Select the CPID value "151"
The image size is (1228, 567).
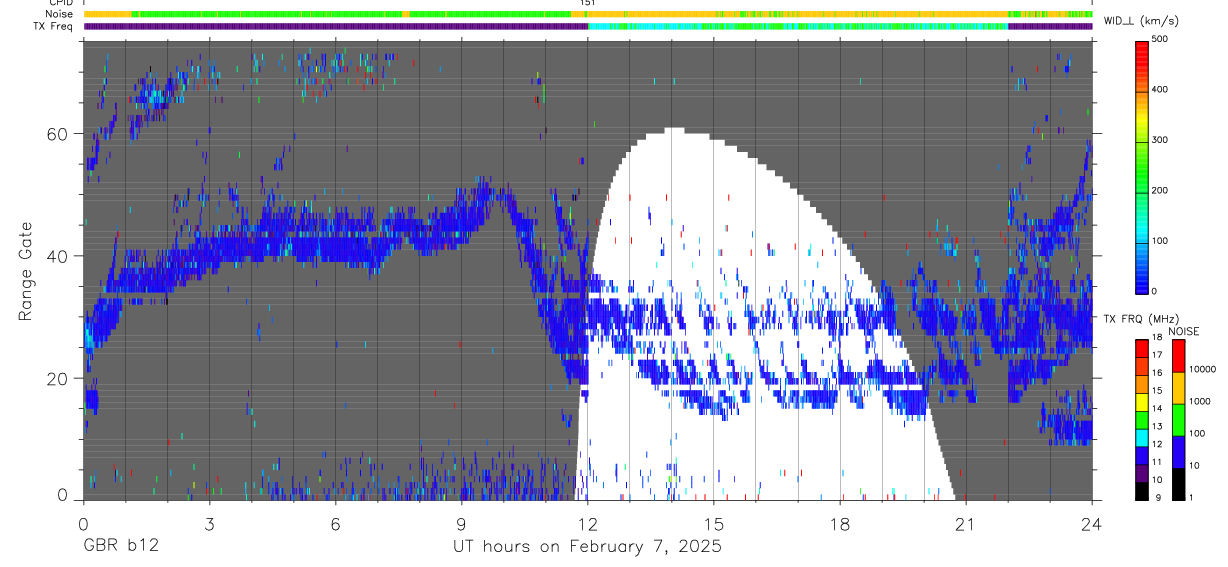coord(588,3)
